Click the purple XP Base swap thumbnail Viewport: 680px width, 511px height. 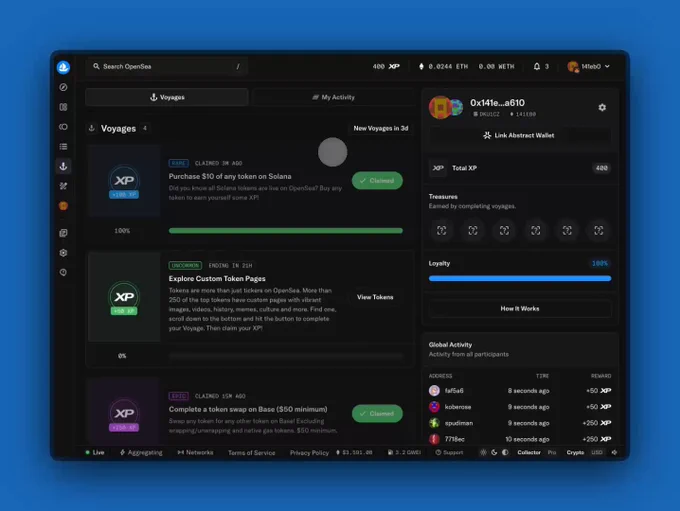[124, 413]
